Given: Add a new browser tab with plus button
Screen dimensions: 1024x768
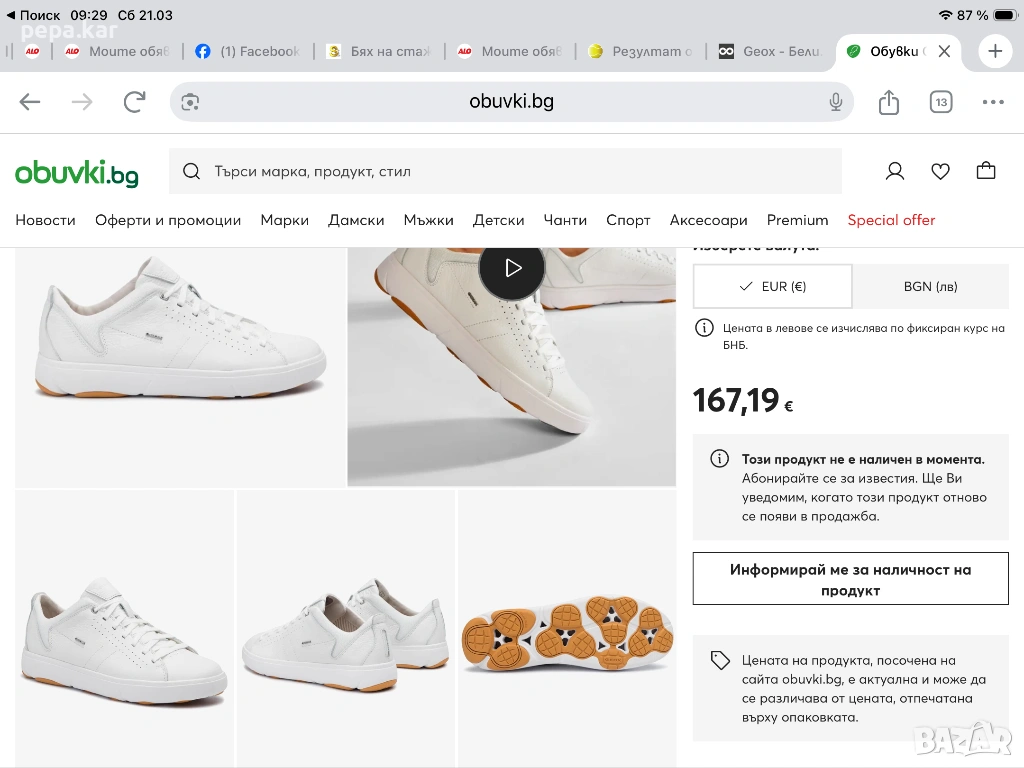Looking at the screenshot, I should pos(995,51).
